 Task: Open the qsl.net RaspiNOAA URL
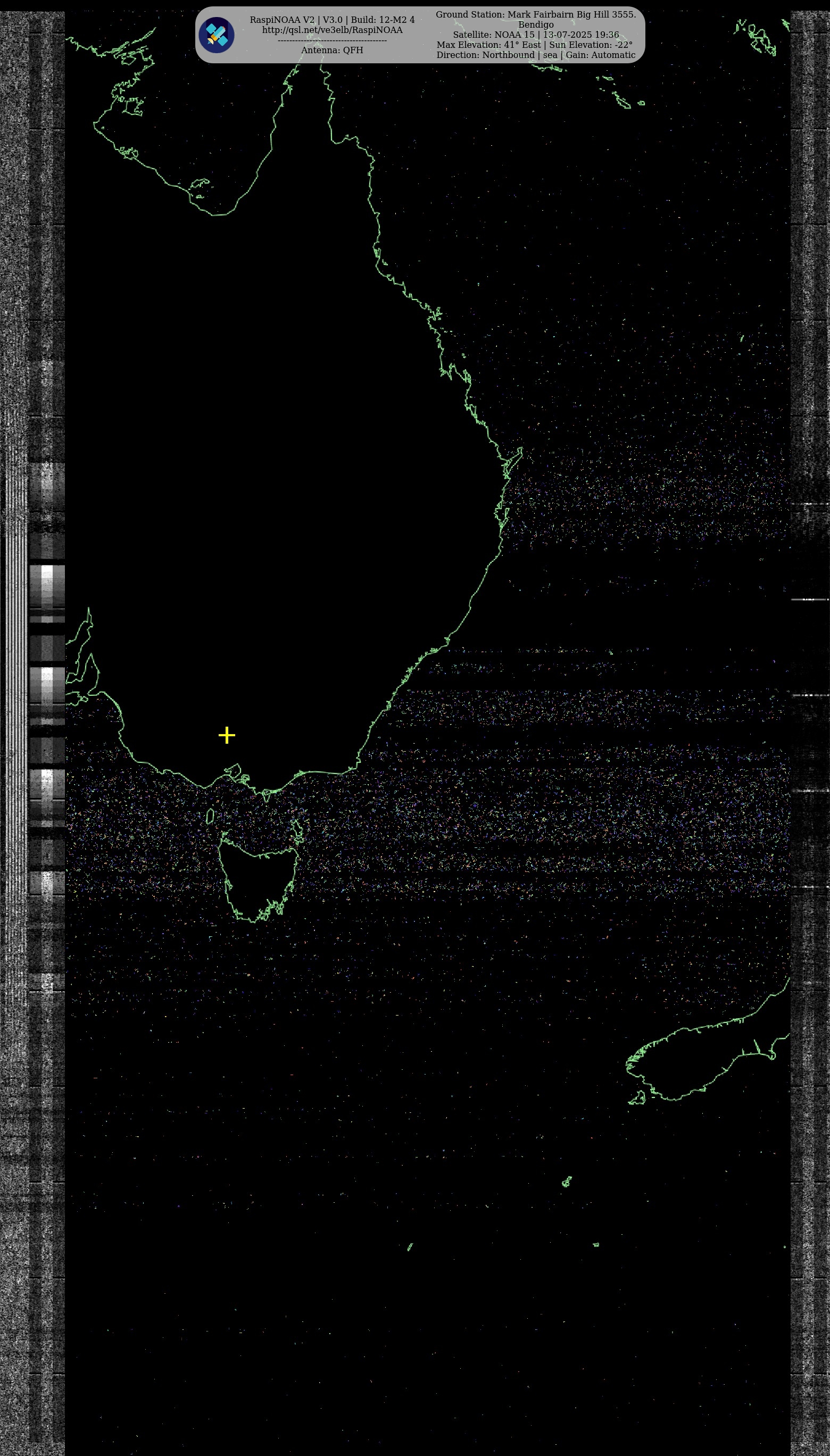tap(332, 30)
